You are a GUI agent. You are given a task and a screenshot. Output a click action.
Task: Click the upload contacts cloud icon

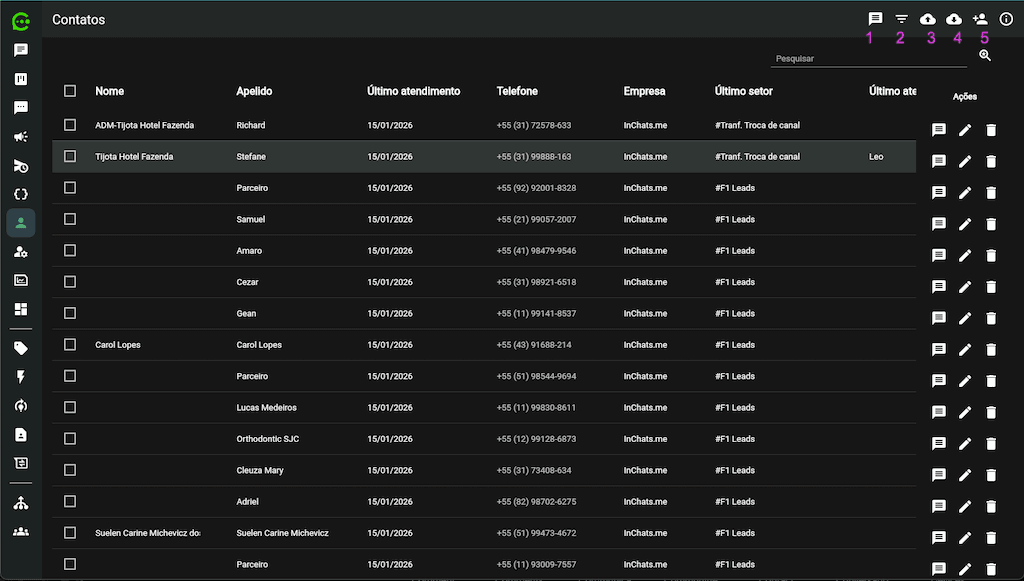coord(927,19)
